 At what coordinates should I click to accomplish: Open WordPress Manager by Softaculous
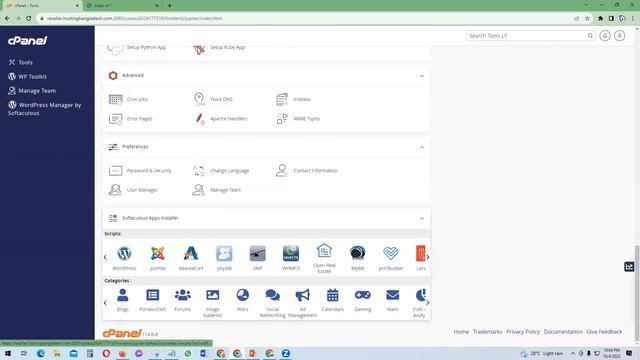44,109
